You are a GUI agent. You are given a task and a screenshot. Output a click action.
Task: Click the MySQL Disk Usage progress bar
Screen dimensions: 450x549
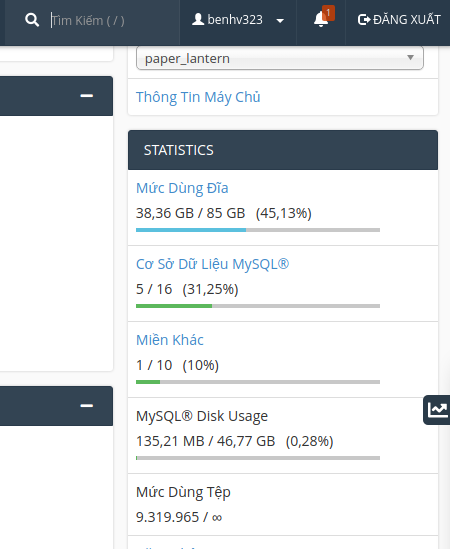point(258,458)
